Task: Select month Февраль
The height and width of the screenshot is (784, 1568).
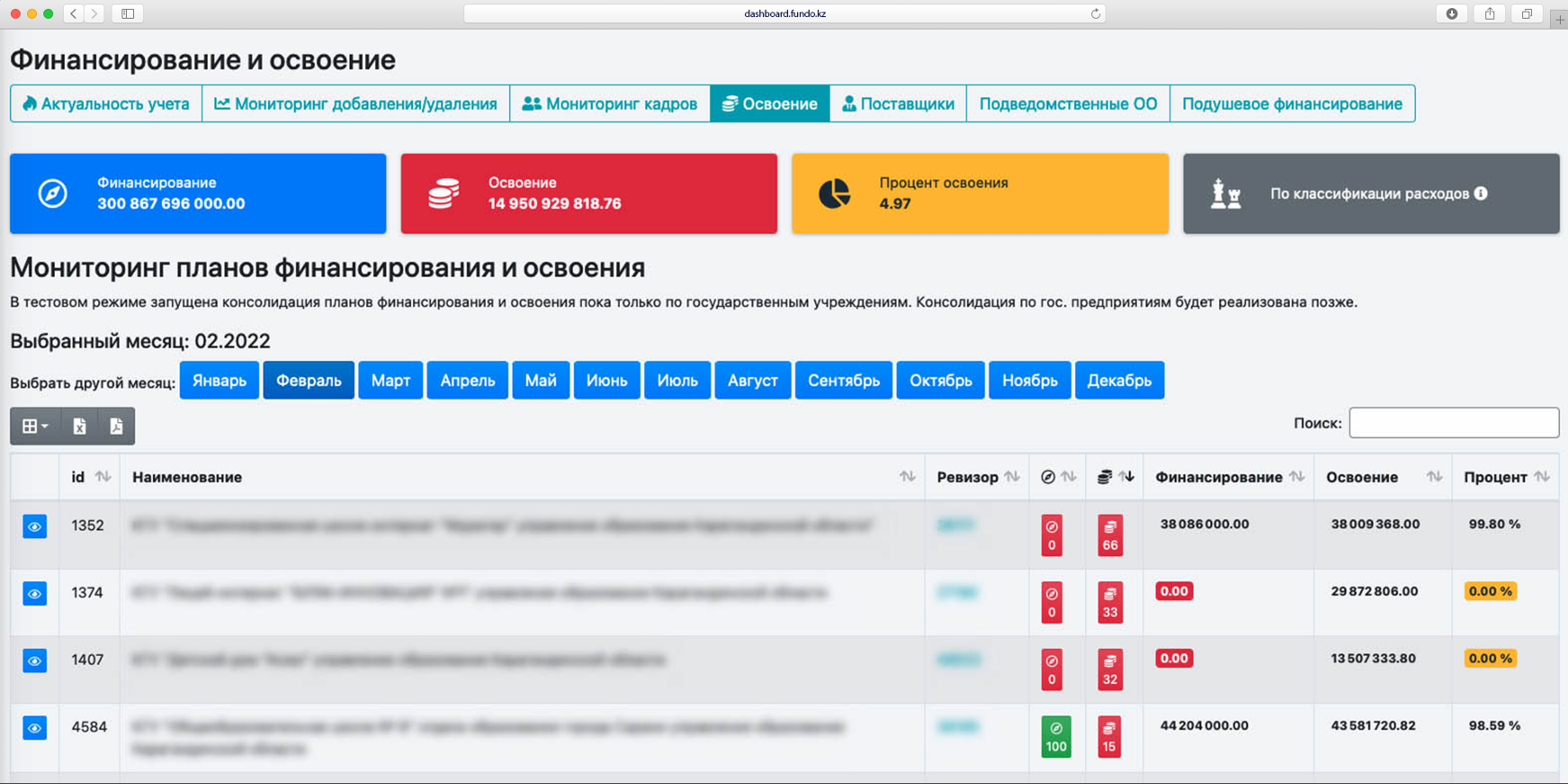Action: 309,380
